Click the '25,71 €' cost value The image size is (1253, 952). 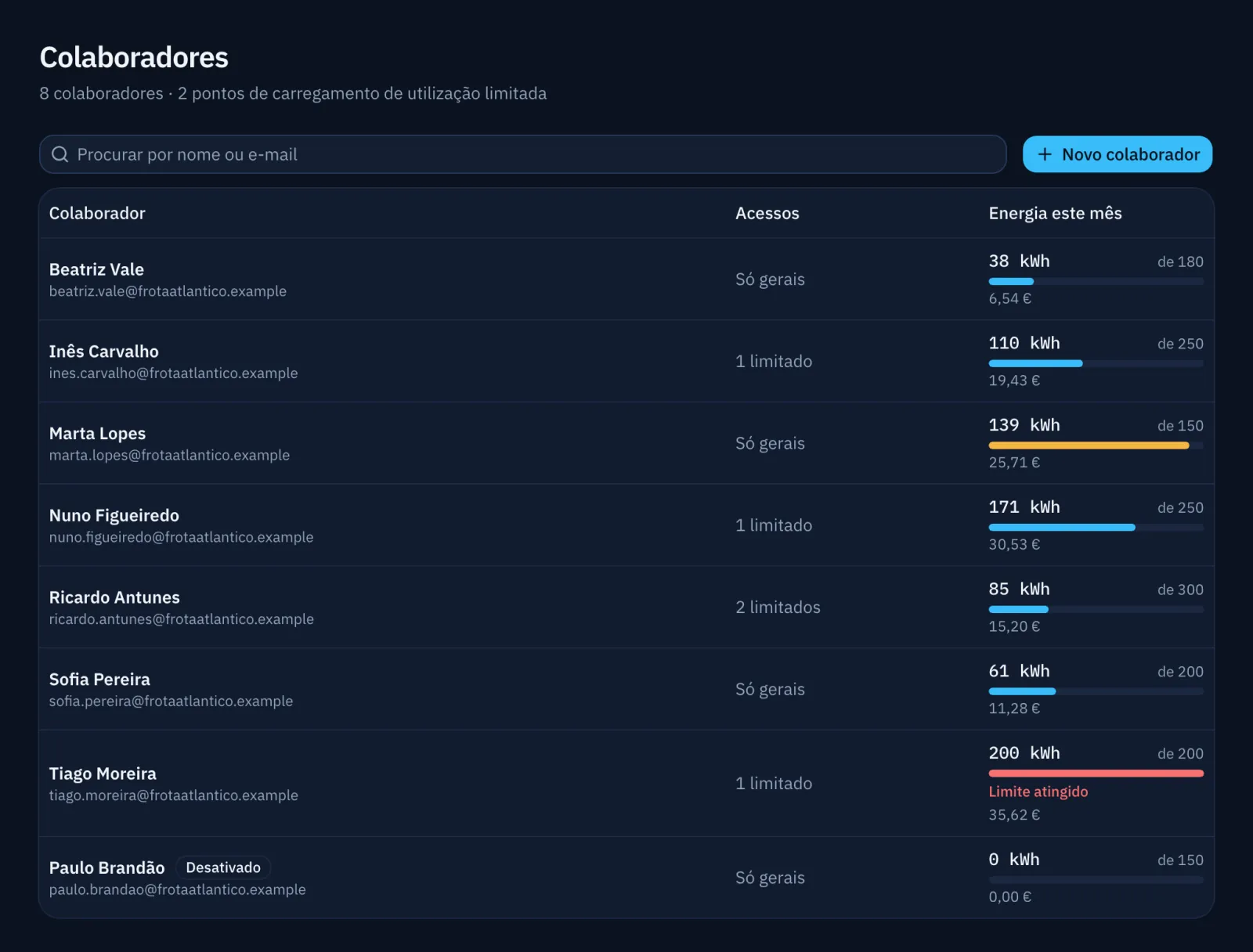click(1014, 463)
